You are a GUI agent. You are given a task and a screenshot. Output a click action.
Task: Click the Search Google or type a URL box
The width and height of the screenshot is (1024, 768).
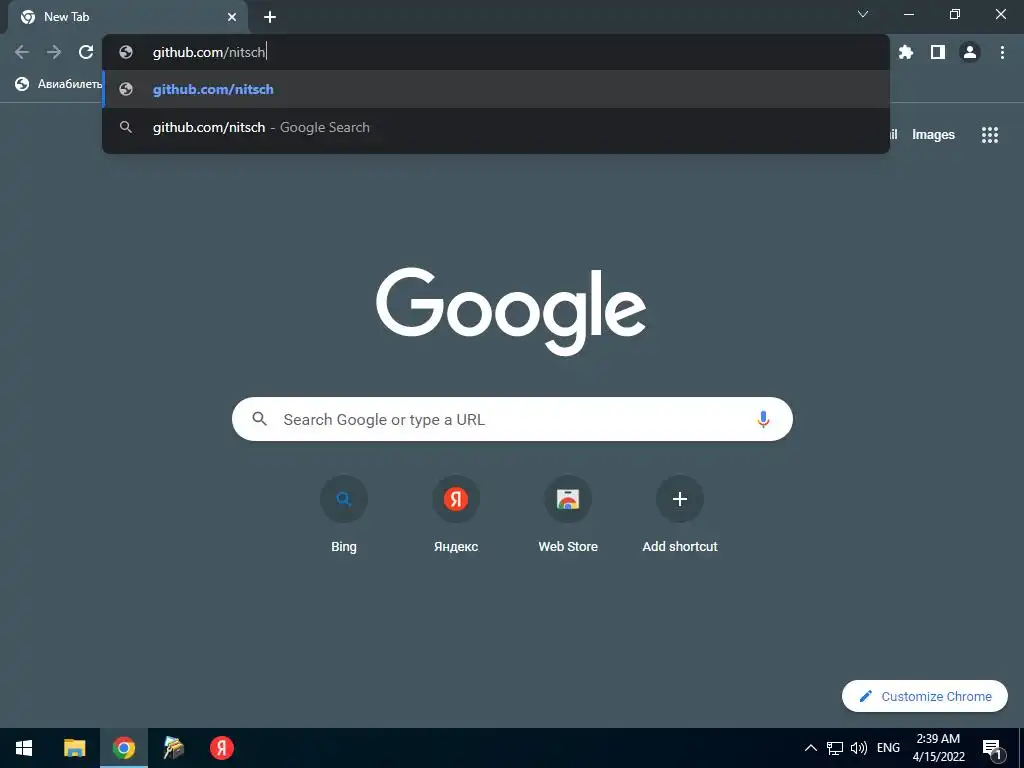coord(512,419)
